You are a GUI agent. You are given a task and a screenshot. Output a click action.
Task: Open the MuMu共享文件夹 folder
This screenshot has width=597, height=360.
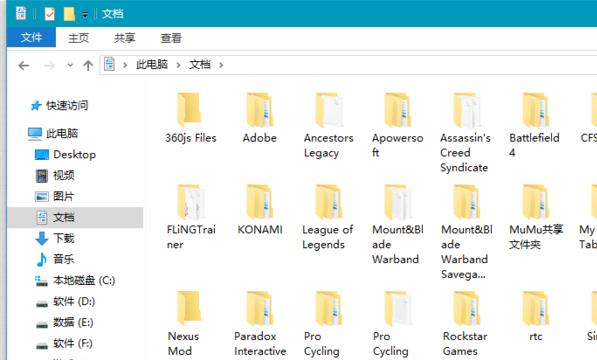pos(536,217)
